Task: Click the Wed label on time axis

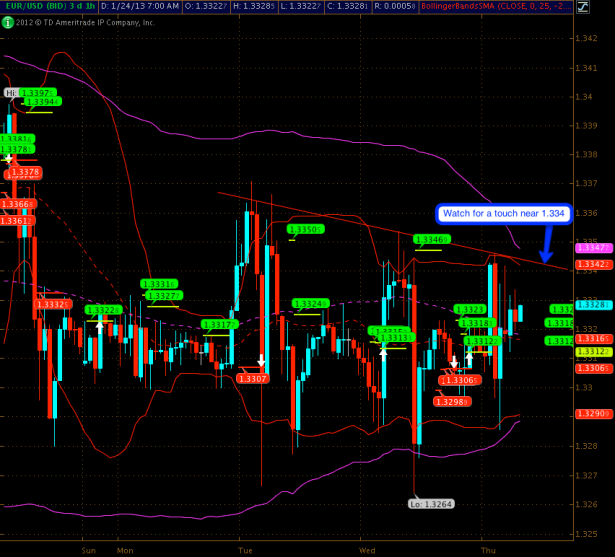Action: [367, 549]
